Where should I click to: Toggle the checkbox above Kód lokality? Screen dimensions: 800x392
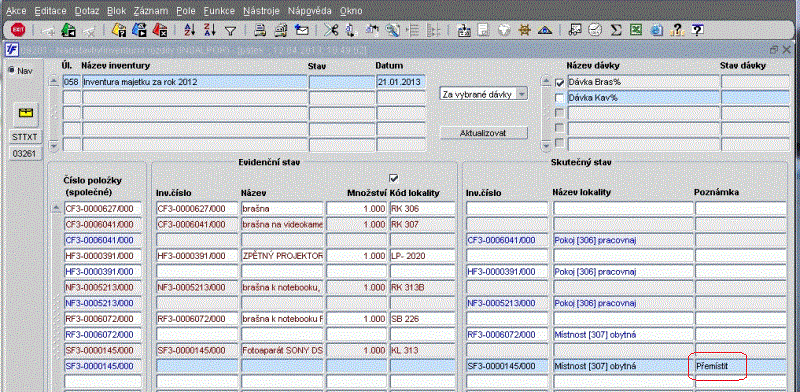click(x=393, y=178)
